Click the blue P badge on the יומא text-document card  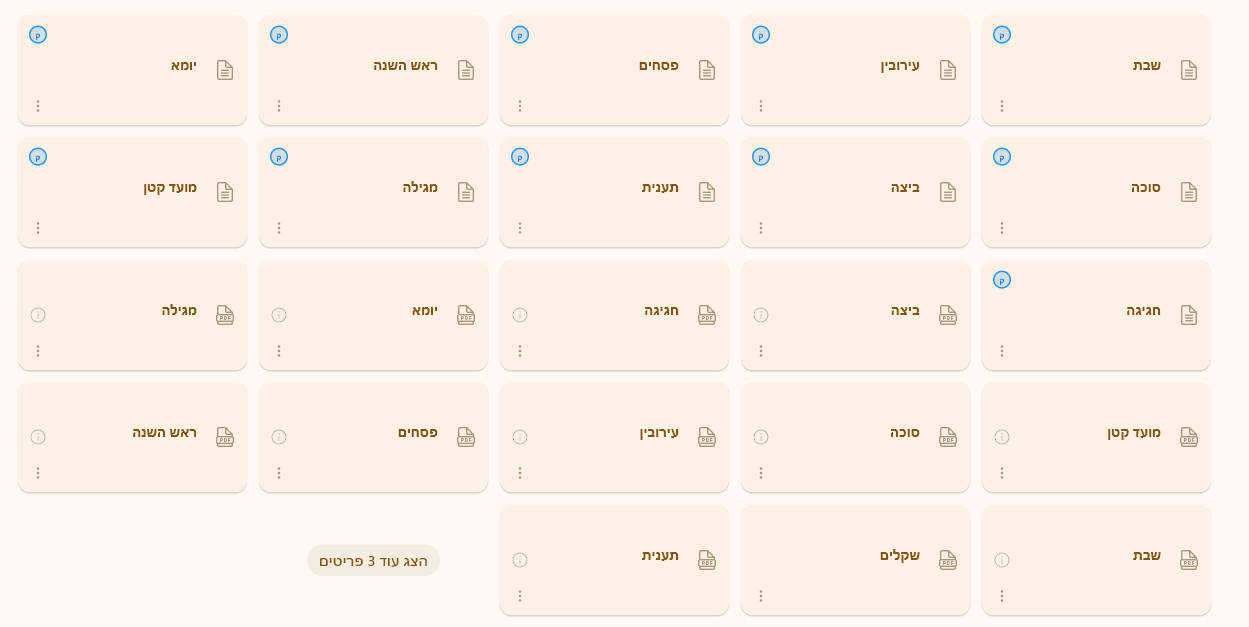pyautogui.click(x=38, y=35)
